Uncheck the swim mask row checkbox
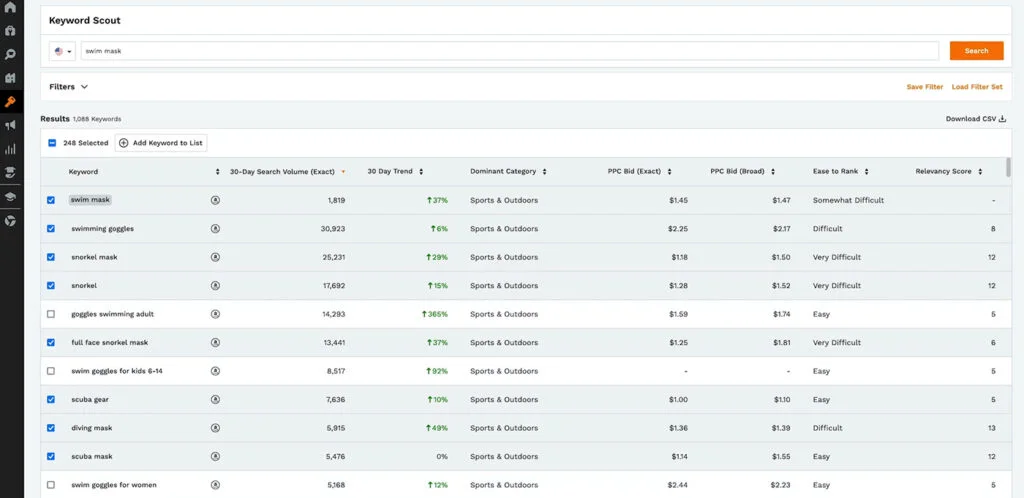Image resolution: width=1024 pixels, height=498 pixels. [x=51, y=200]
